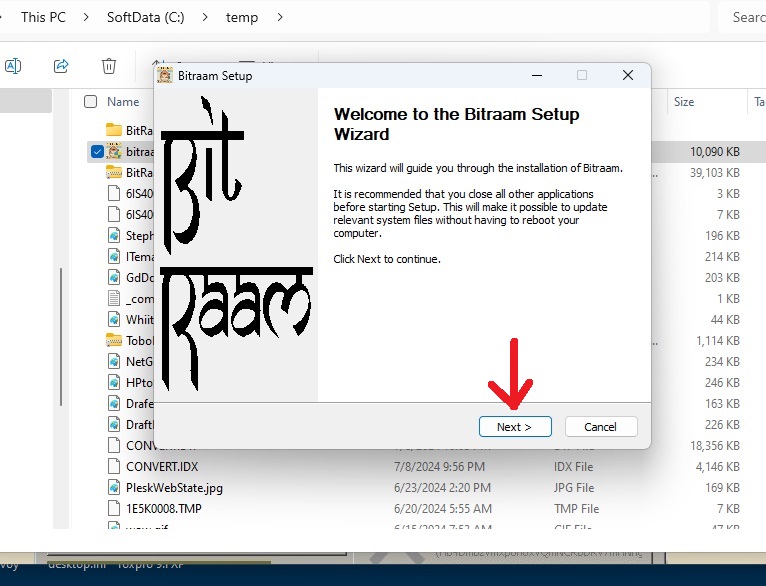
Task: Expand chevron after SoftData (C:) breadcrumb
Action: click(x=205, y=17)
